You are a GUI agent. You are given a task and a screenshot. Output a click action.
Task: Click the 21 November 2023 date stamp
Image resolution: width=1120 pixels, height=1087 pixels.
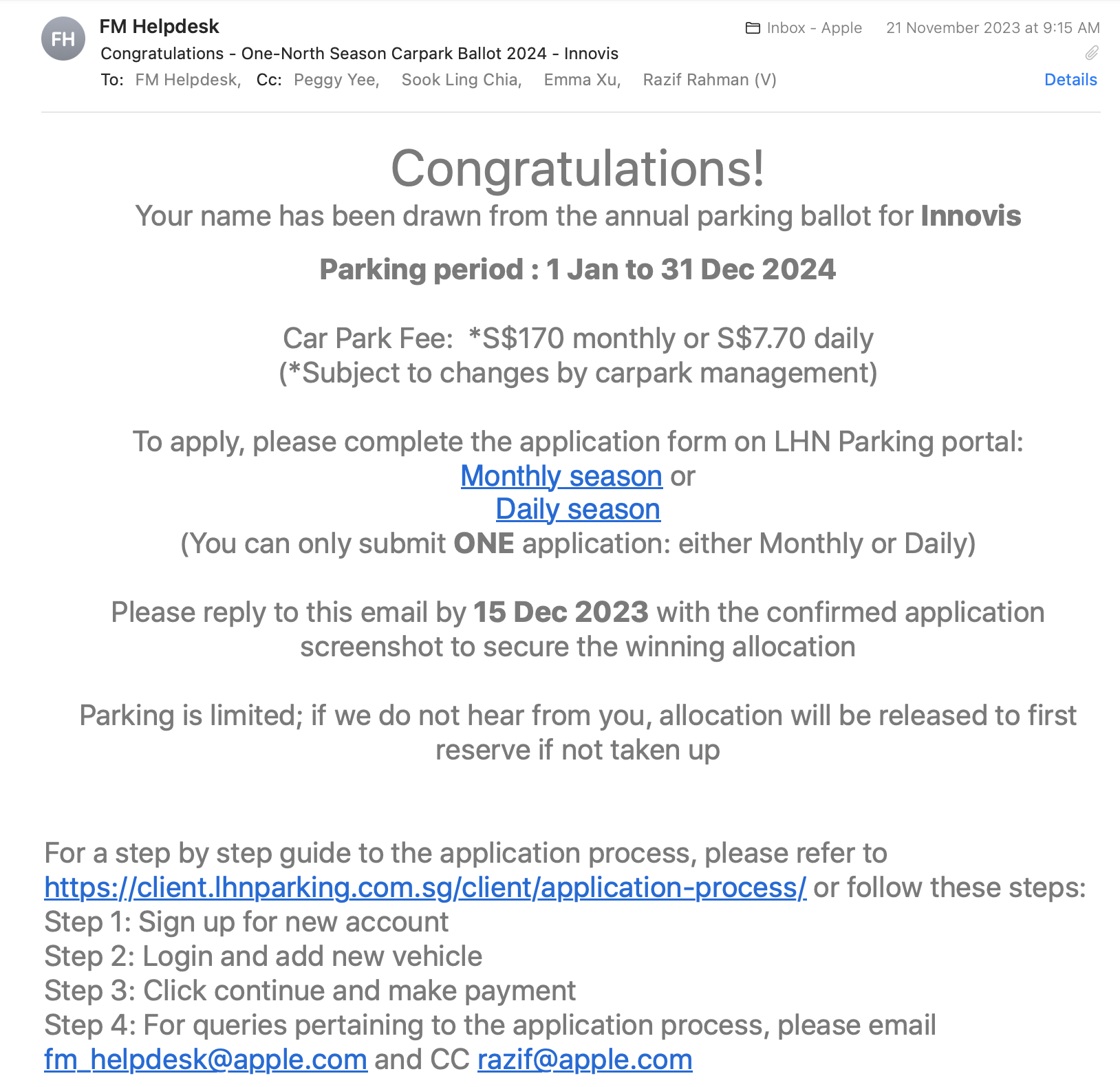pyautogui.click(x=993, y=28)
